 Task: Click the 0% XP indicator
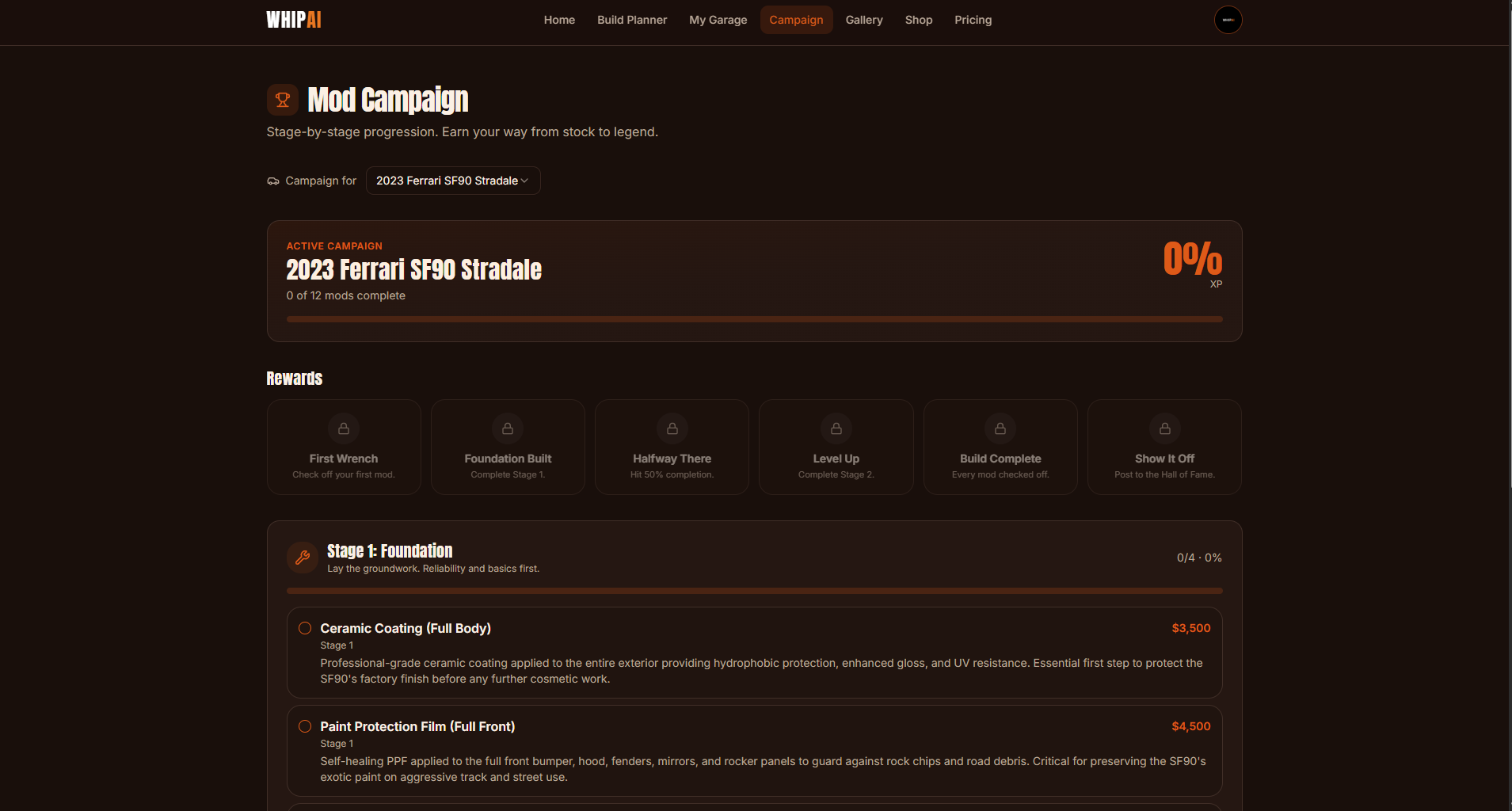[1193, 258]
